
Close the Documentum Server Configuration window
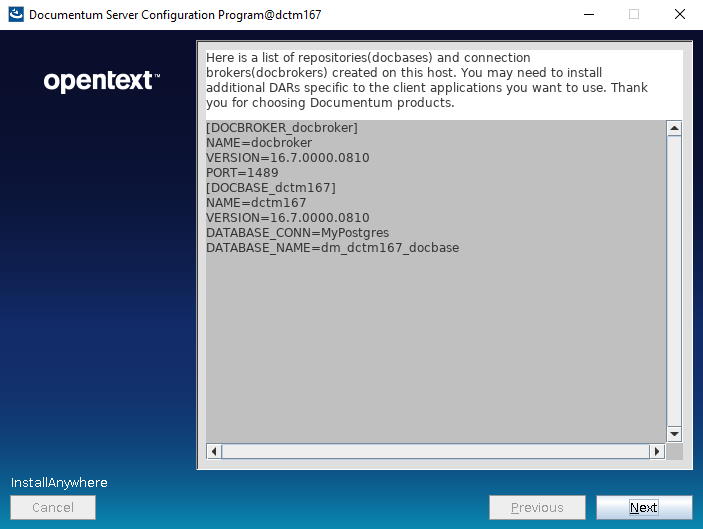tap(679, 15)
